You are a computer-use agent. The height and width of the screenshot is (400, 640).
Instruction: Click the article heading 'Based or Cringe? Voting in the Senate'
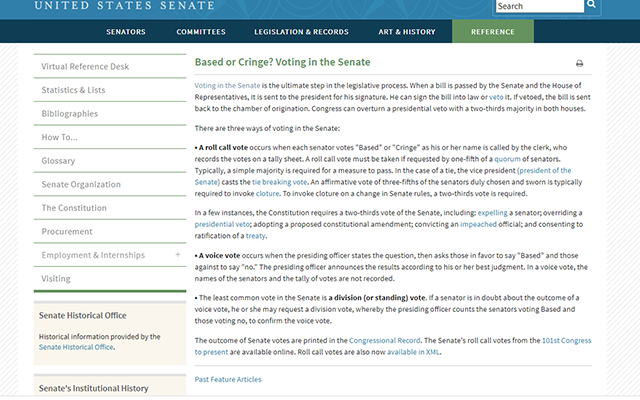point(282,62)
